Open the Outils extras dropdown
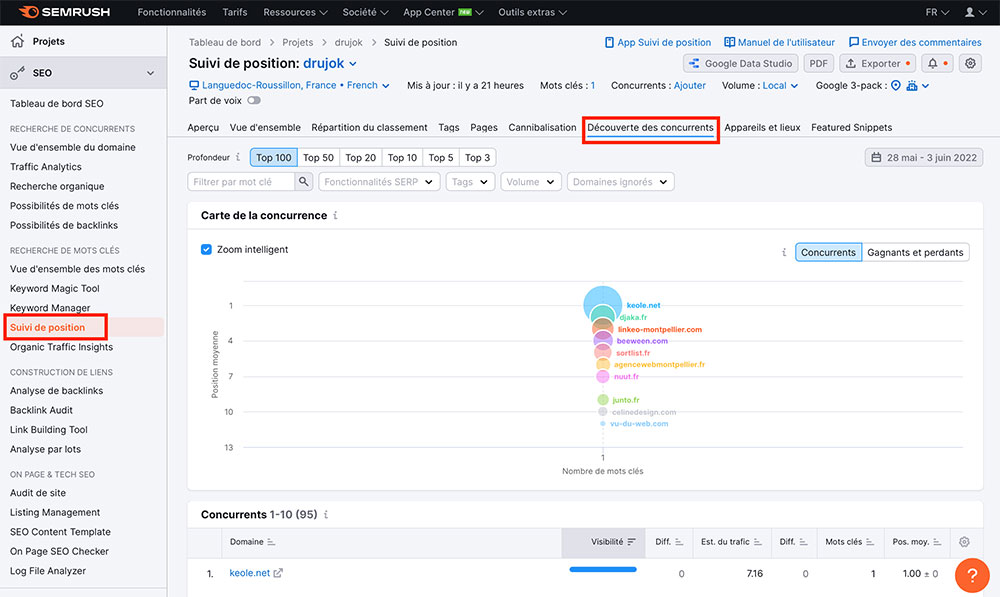This screenshot has width=1000, height=597. coord(533,12)
